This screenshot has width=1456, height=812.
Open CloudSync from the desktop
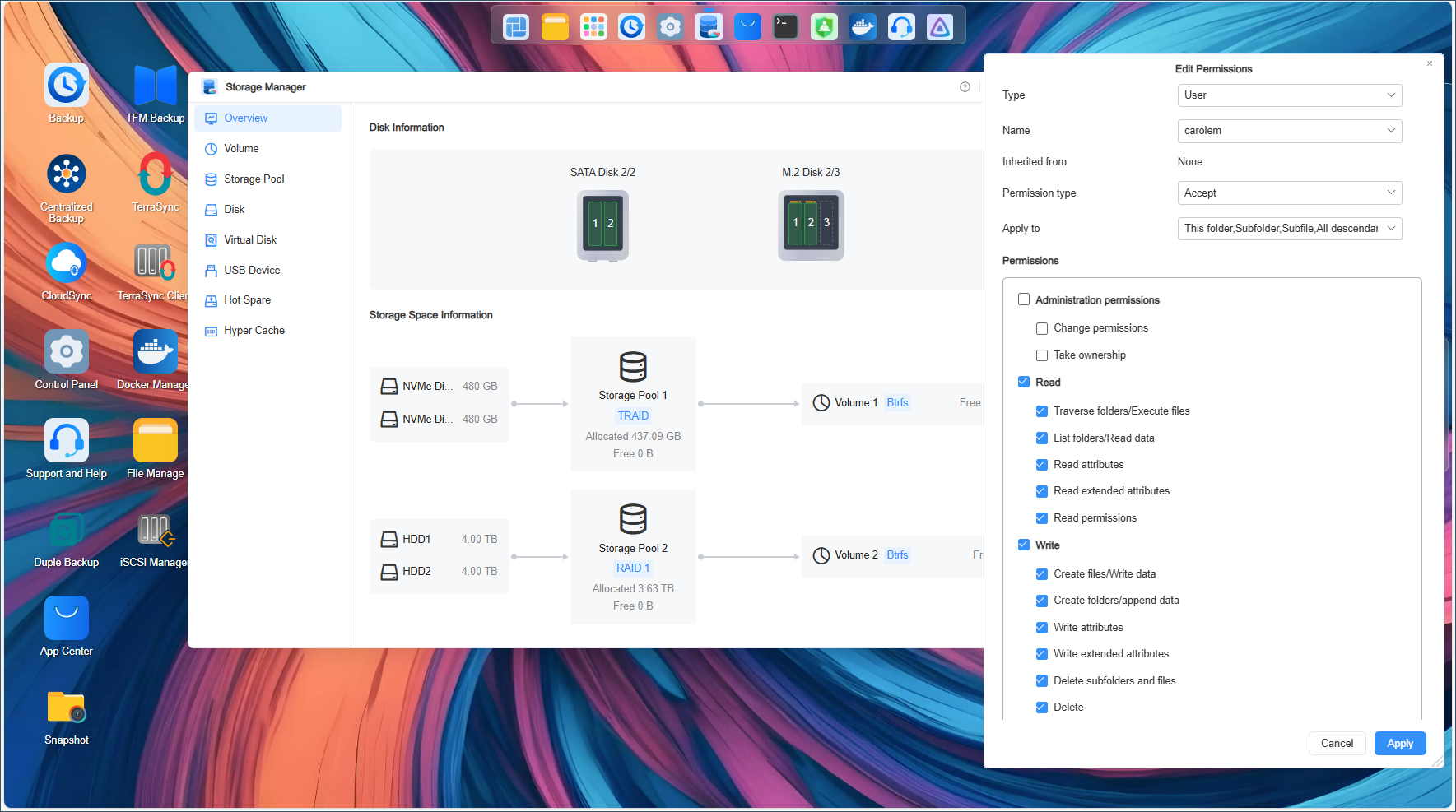point(66,263)
